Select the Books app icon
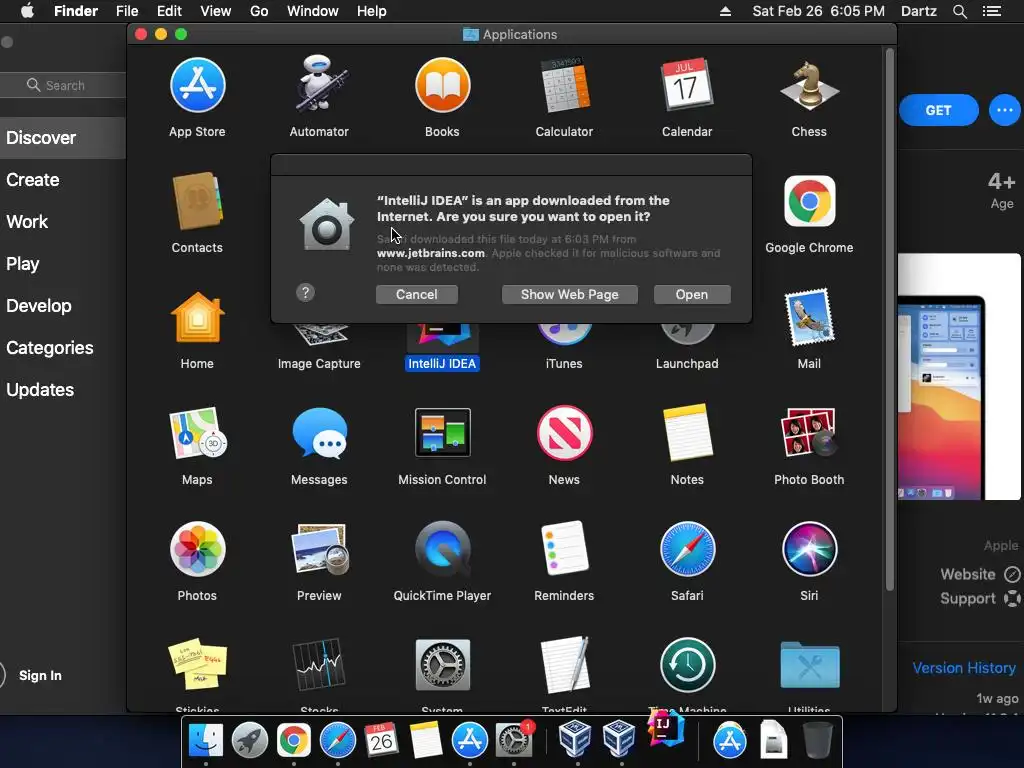The image size is (1024, 768). (x=442, y=86)
